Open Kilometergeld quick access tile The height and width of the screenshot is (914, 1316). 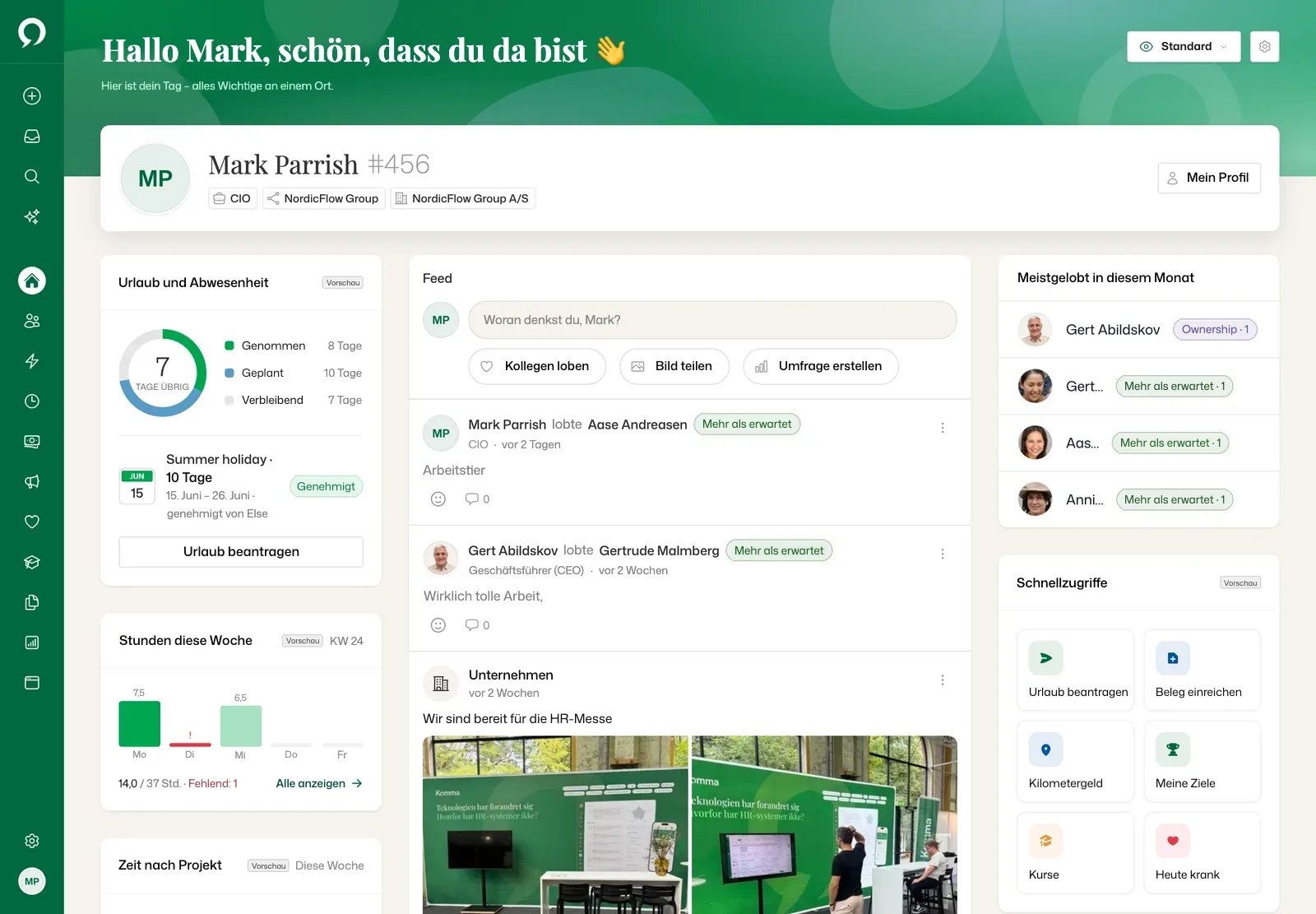(x=1076, y=761)
